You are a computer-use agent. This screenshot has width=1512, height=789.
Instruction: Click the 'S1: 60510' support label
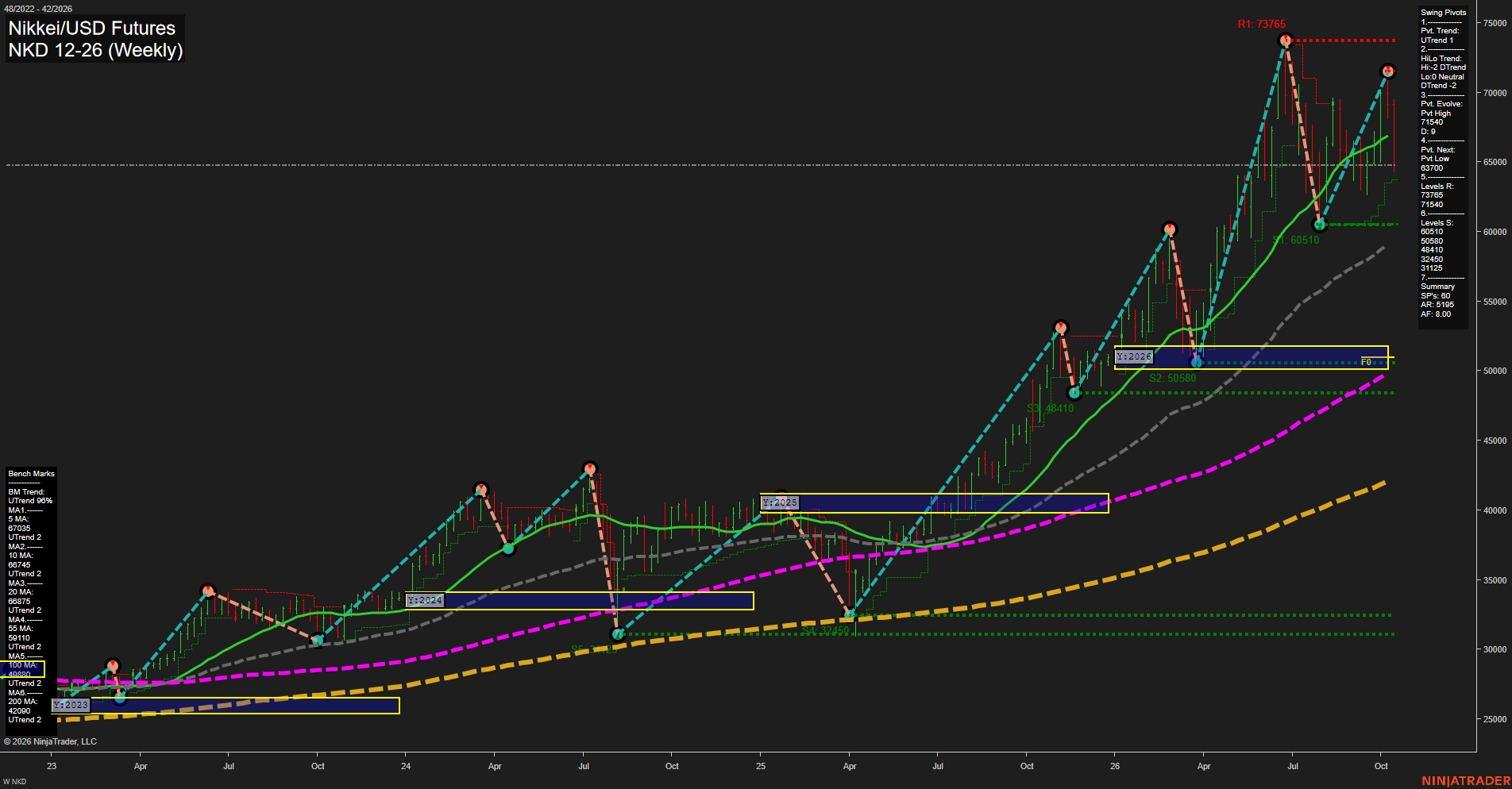(x=1295, y=240)
